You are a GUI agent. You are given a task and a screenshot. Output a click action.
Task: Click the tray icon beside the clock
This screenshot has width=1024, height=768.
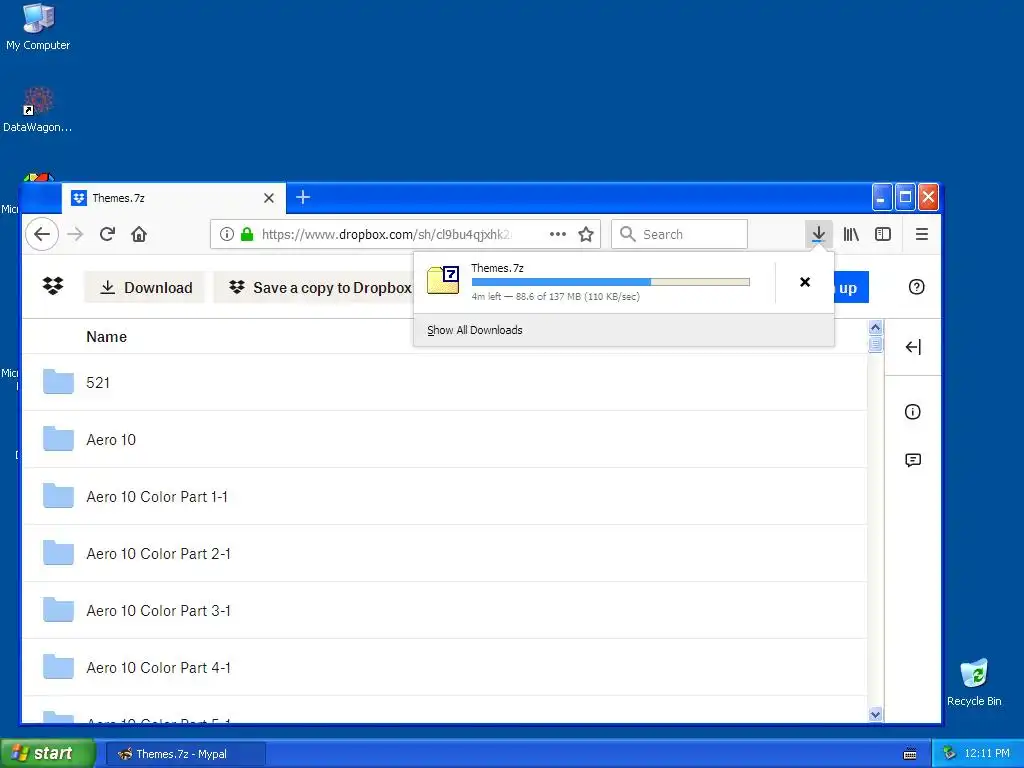(x=950, y=754)
